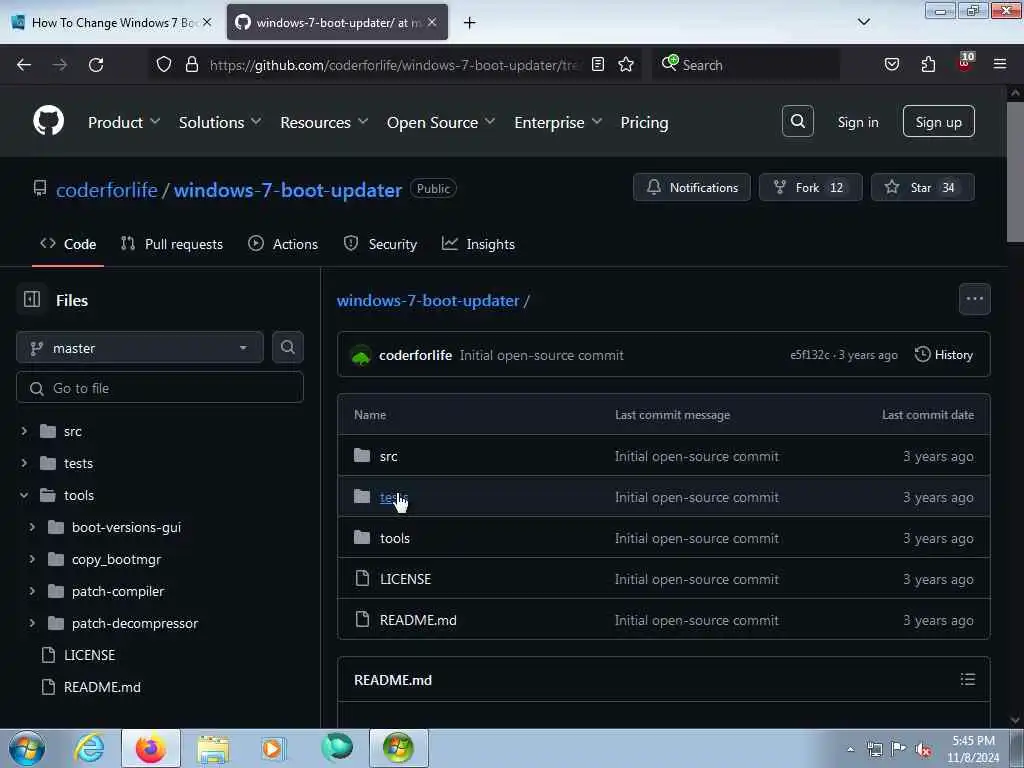This screenshot has height=768, width=1024.
Task: Open the GitHub search magnifier button
Action: click(797, 121)
